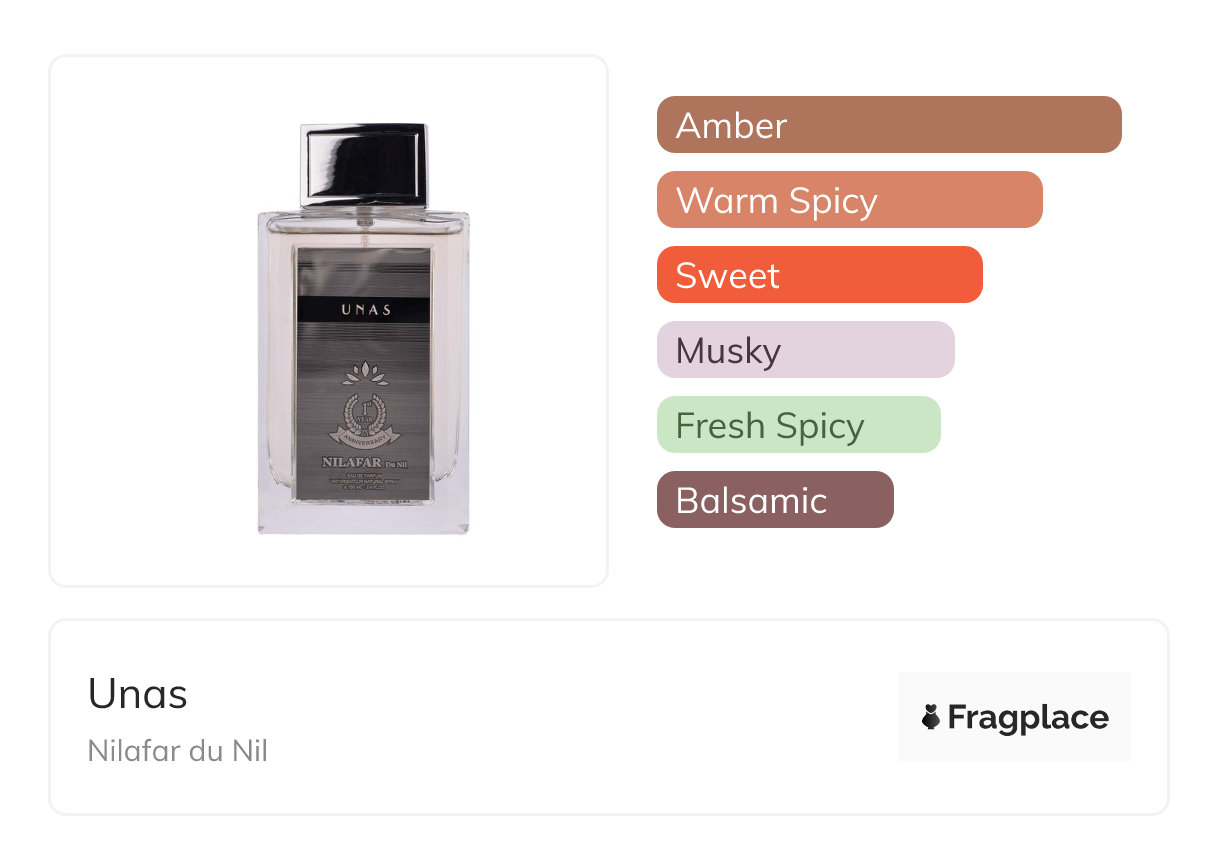1218x864 pixels.
Task: Select the Amber accord bar
Action: click(889, 125)
